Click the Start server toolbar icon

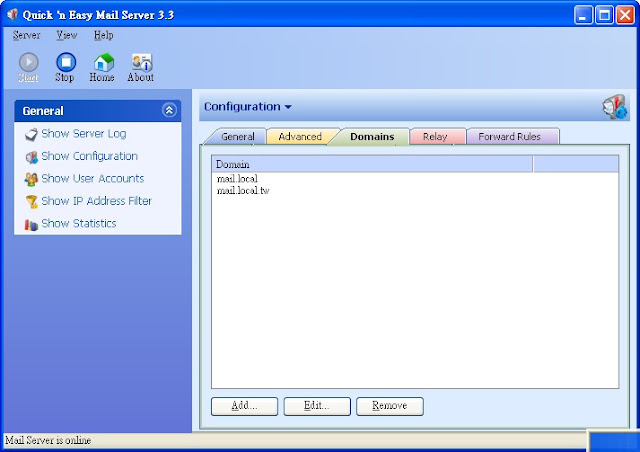[x=29, y=62]
